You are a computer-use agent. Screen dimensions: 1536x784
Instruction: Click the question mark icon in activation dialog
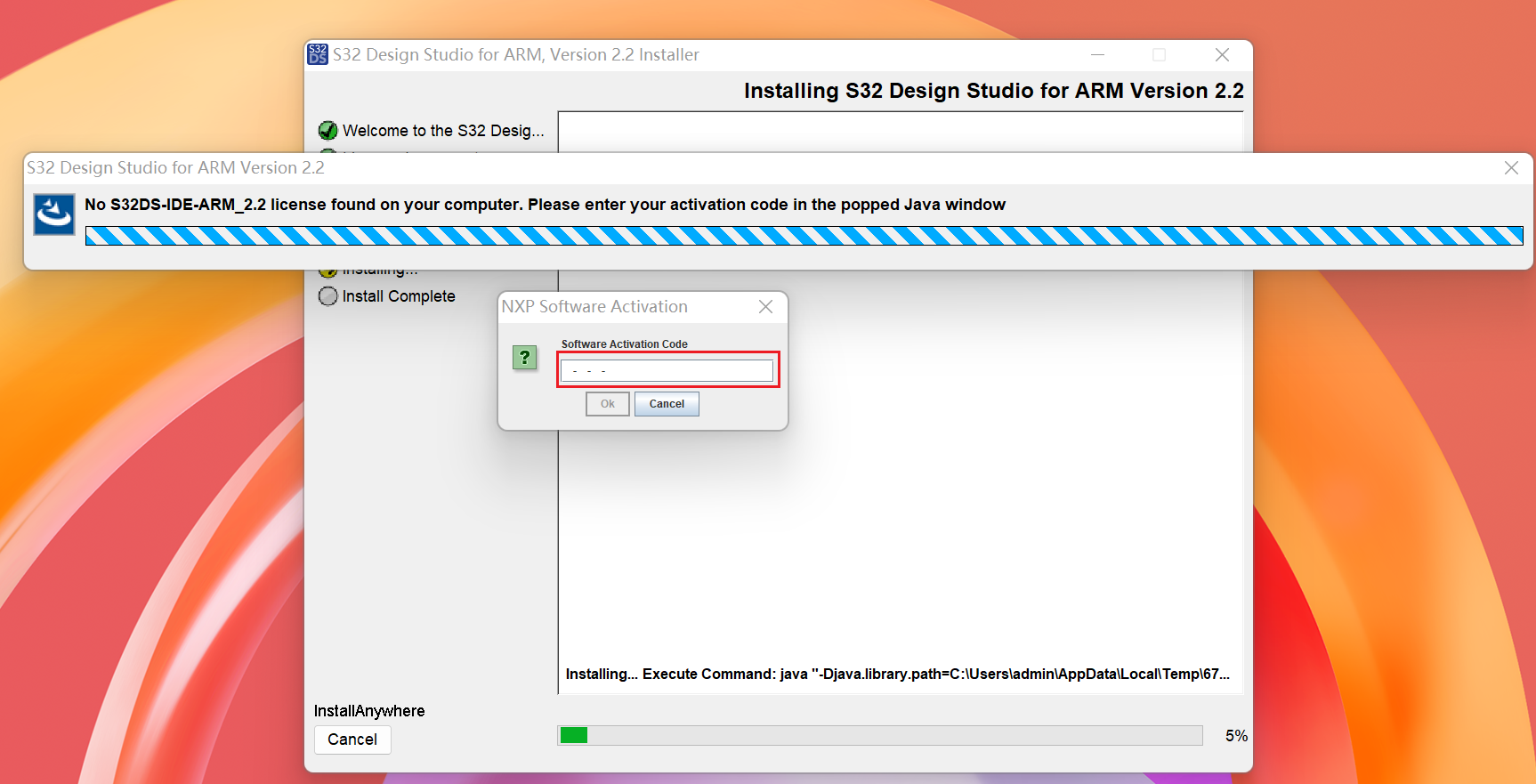(x=525, y=358)
